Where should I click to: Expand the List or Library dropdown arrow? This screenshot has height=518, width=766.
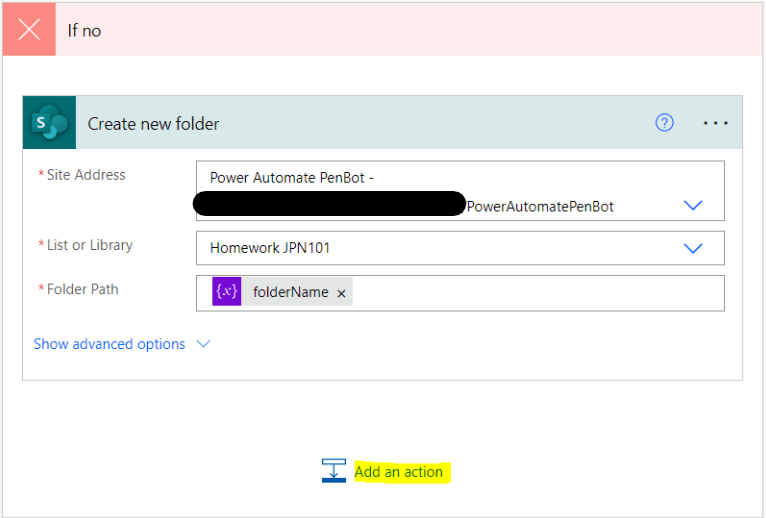click(x=693, y=248)
